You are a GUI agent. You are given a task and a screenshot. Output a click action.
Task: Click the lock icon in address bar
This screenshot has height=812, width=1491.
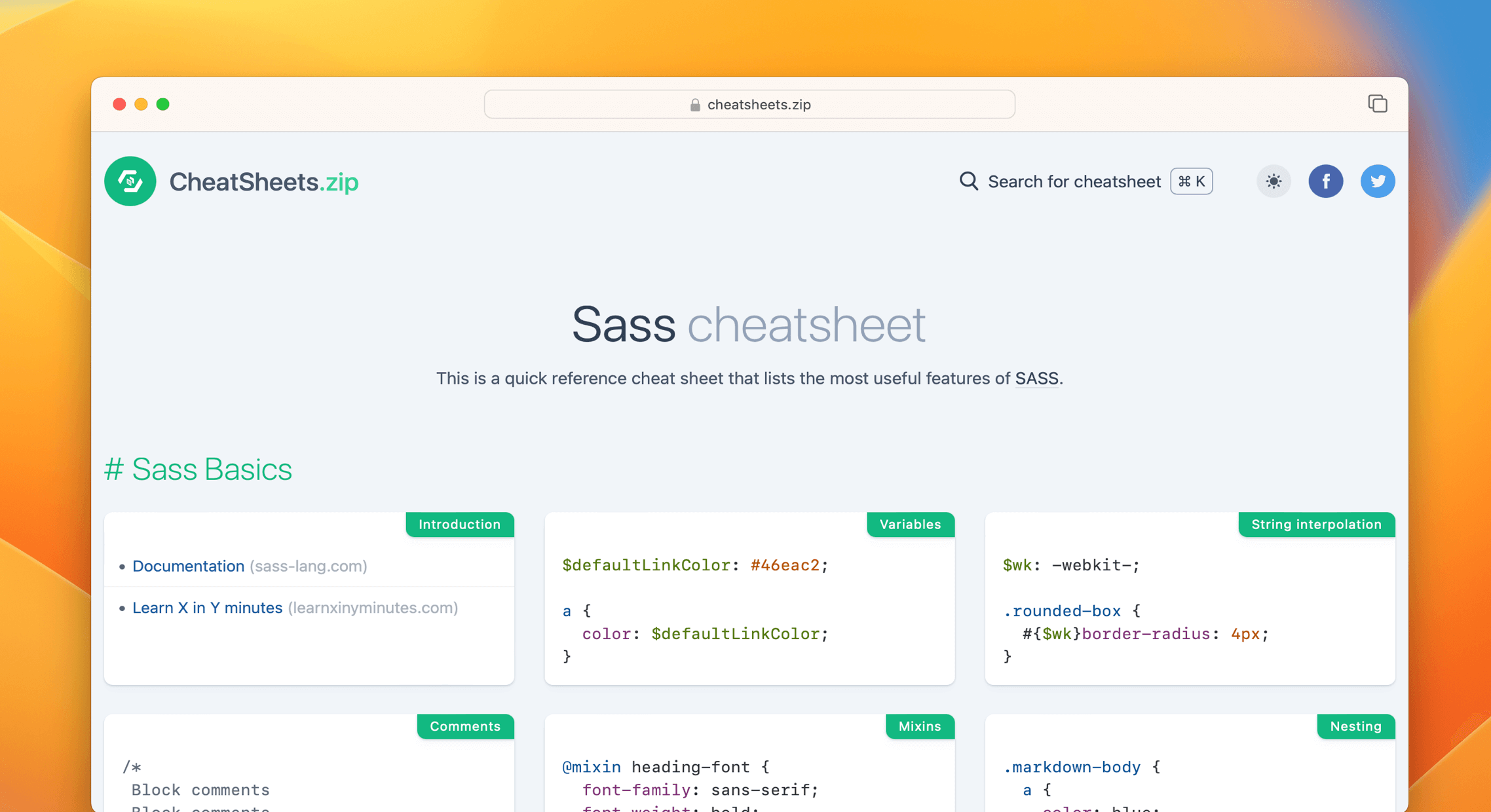click(694, 103)
